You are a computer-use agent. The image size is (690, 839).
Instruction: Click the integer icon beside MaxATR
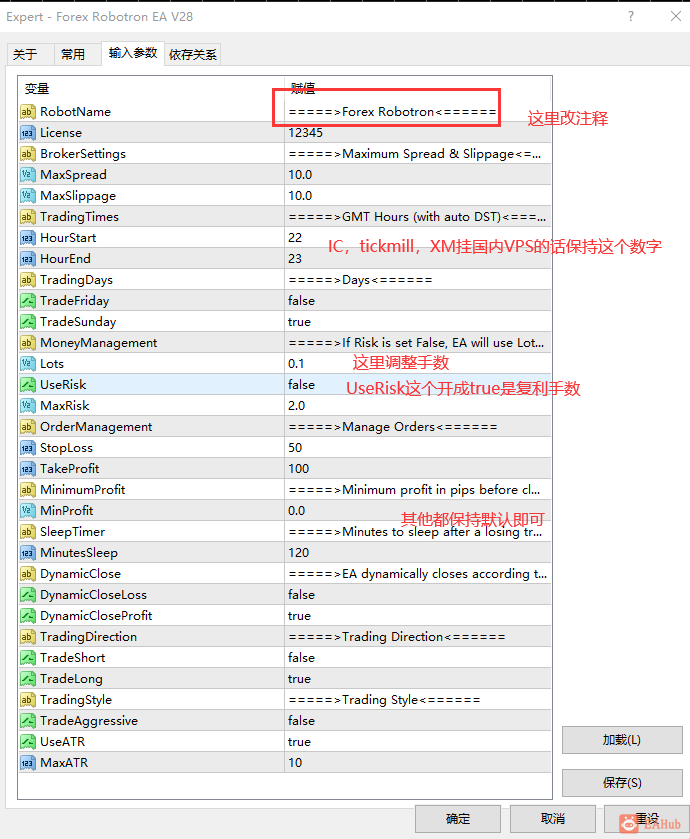[x=28, y=763]
